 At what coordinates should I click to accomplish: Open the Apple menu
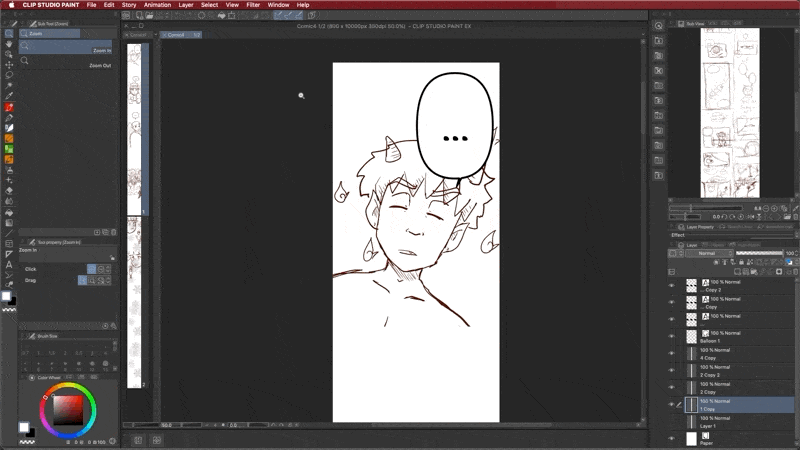(11, 5)
